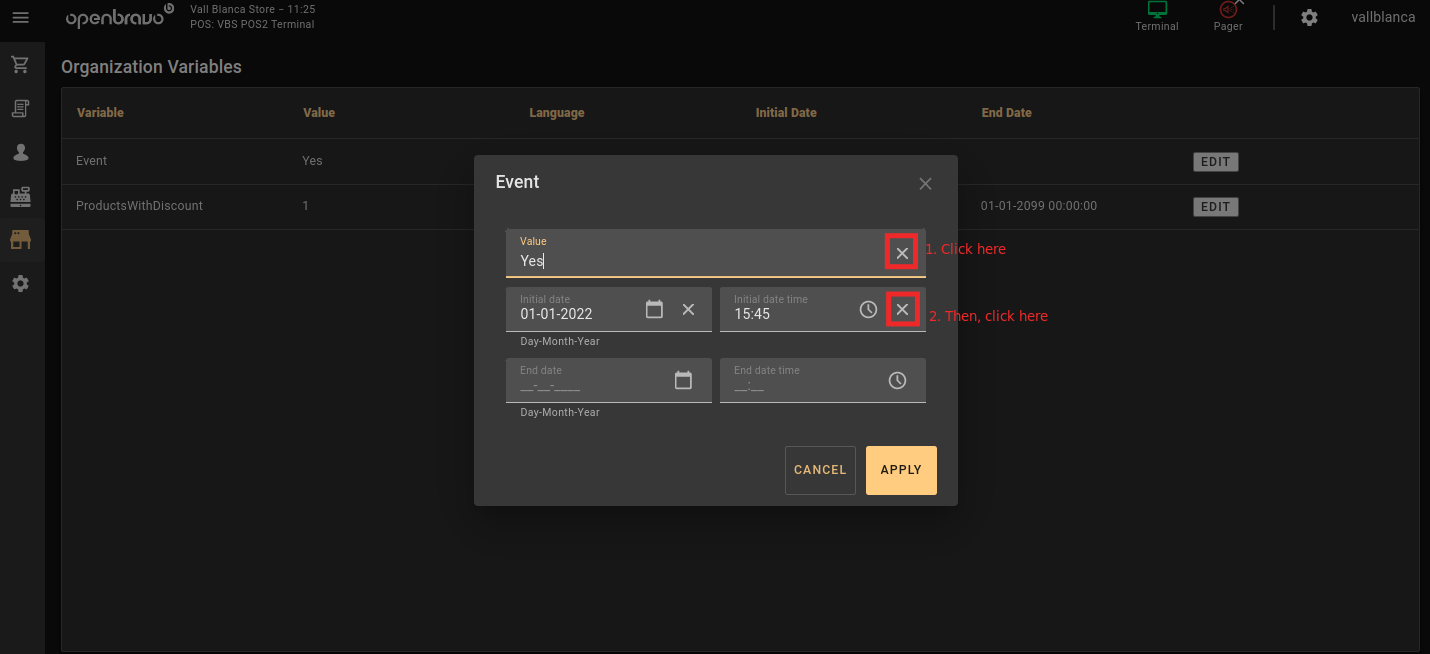This screenshot has height=654, width=1430.
Task: Select the store sidebar icon
Action: 20,240
